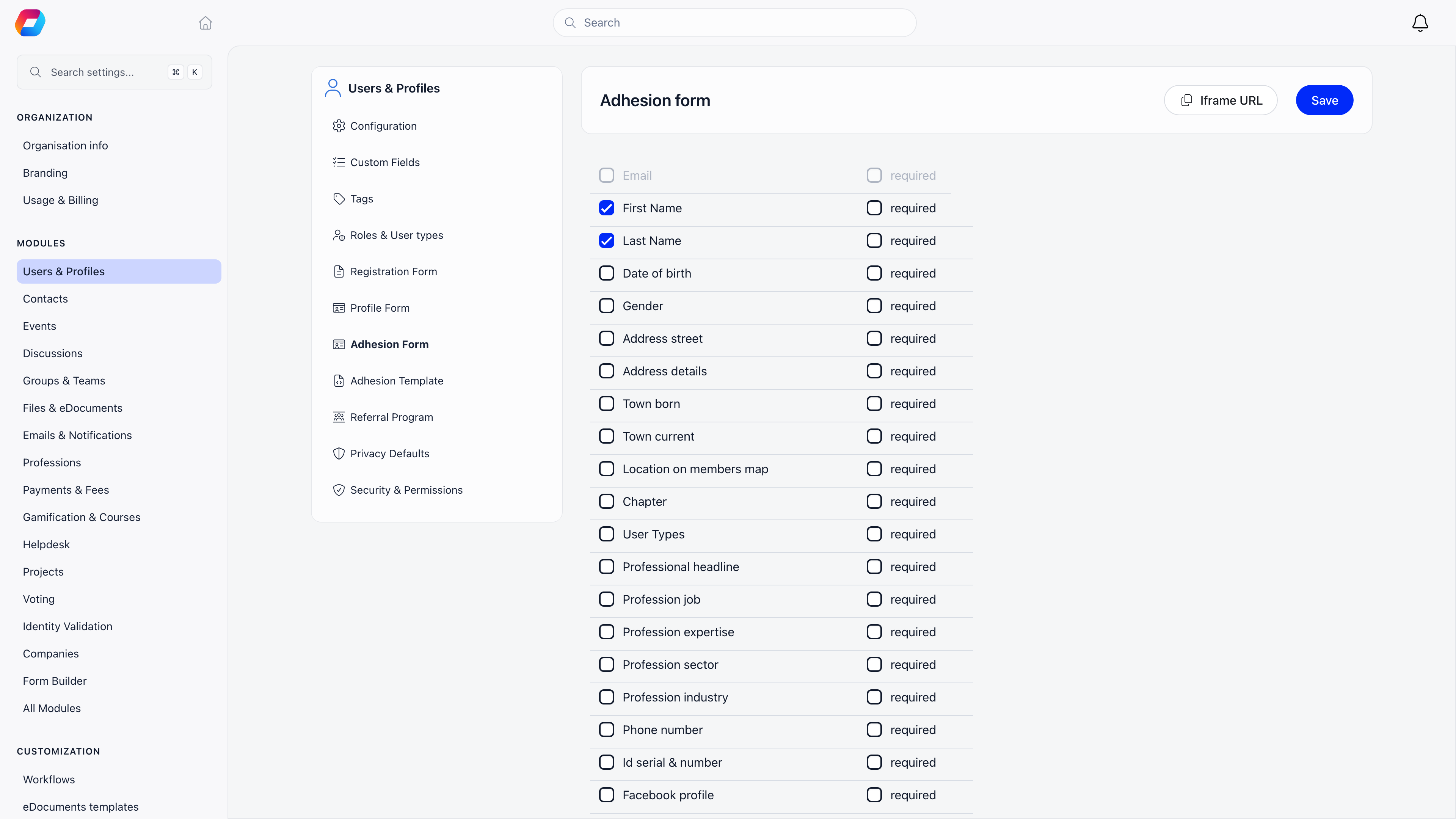The image size is (1456, 819).
Task: Open Form Builder module
Action: (55, 681)
